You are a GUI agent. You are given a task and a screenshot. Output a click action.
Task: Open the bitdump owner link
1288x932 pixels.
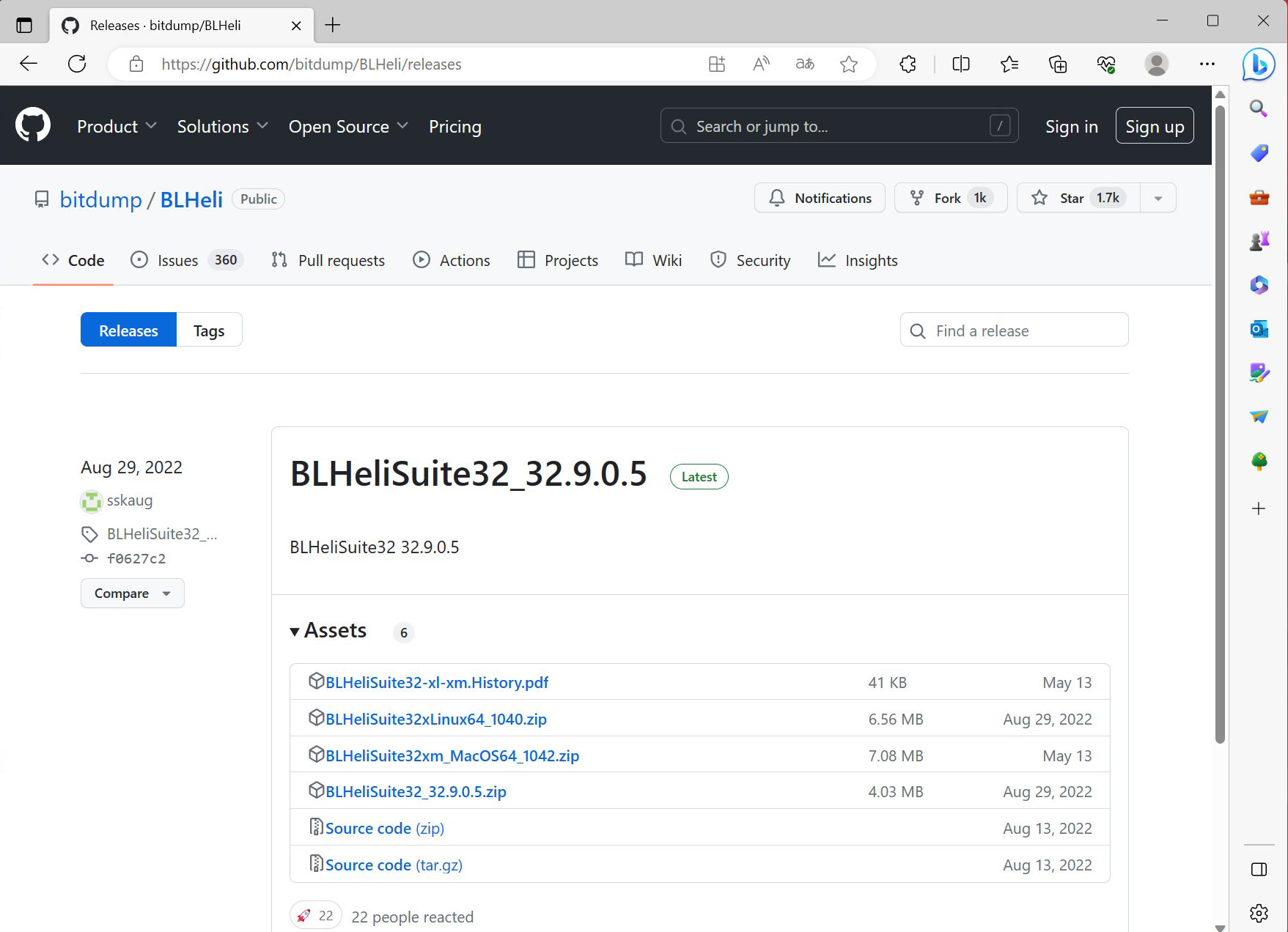(100, 199)
